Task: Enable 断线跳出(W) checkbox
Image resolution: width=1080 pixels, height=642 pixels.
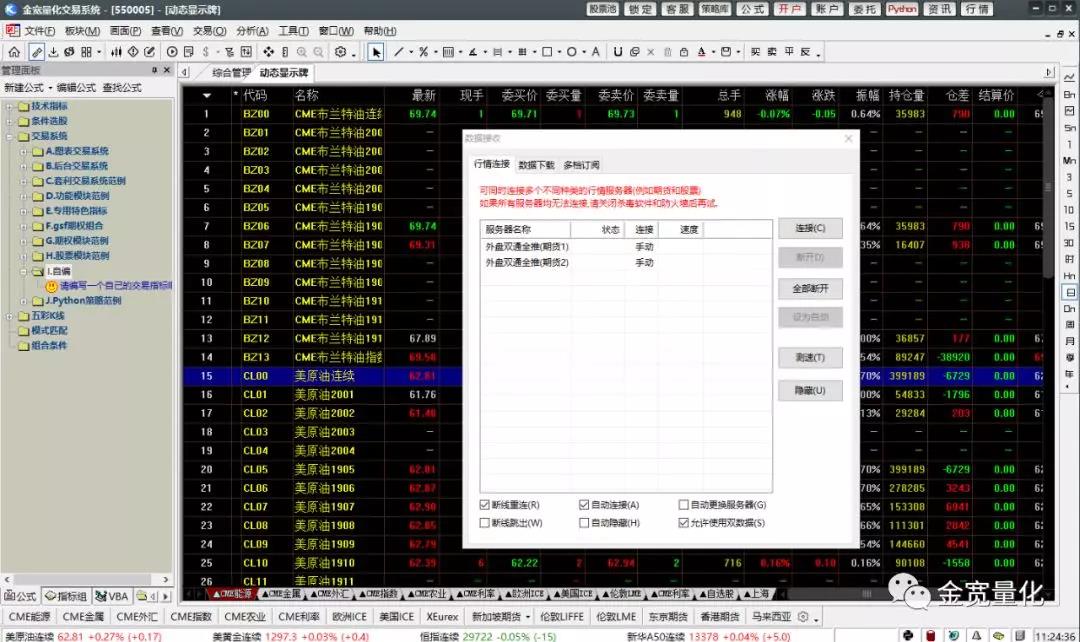Action: click(485, 523)
